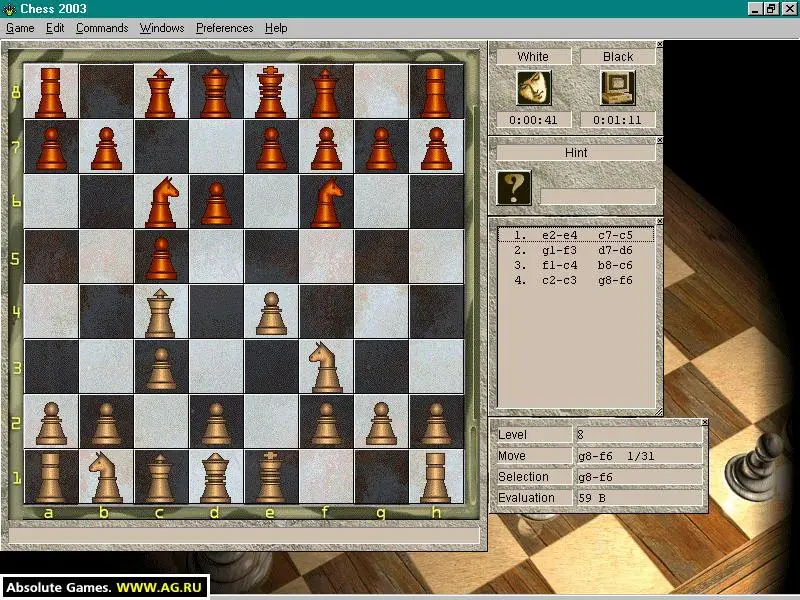The image size is (800, 600).
Task: Click the Evaluation field showing 59 B
Action: [x=639, y=497]
